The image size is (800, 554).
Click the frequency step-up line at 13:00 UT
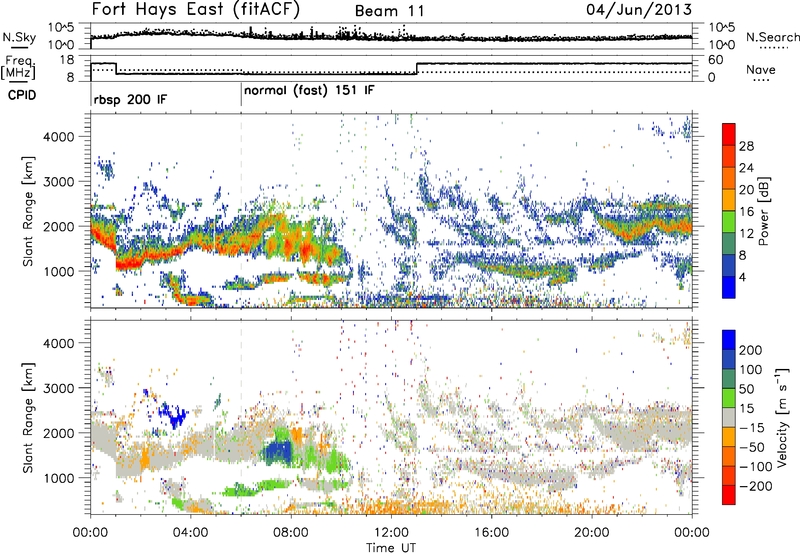[417, 68]
